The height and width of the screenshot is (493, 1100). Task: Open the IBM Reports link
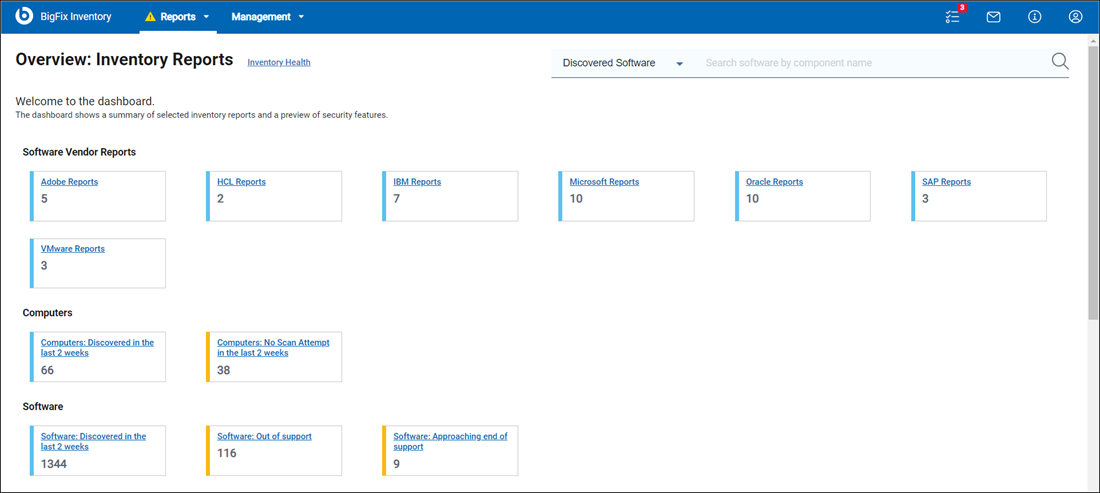click(x=417, y=182)
